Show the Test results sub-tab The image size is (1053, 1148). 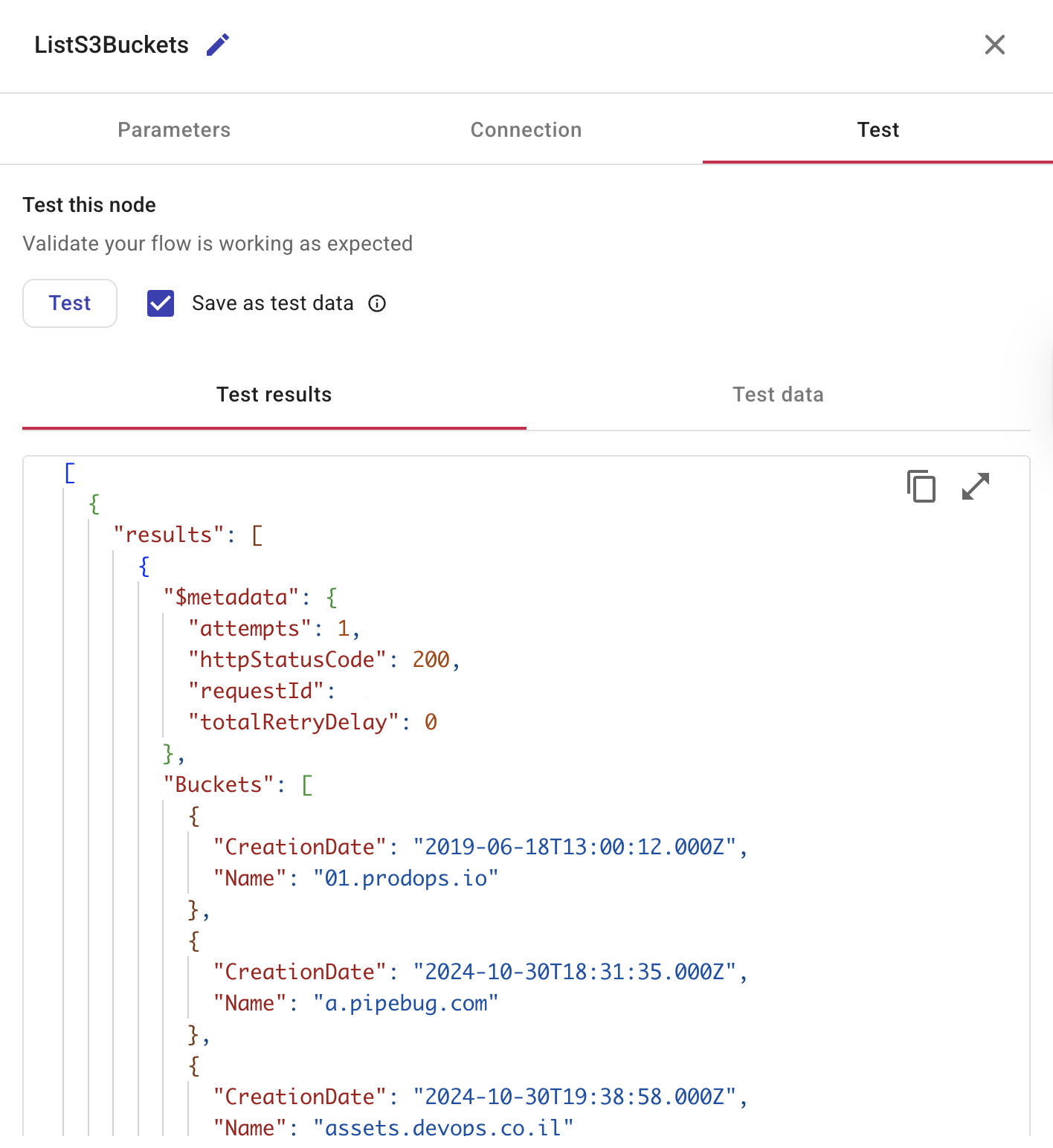[274, 395]
